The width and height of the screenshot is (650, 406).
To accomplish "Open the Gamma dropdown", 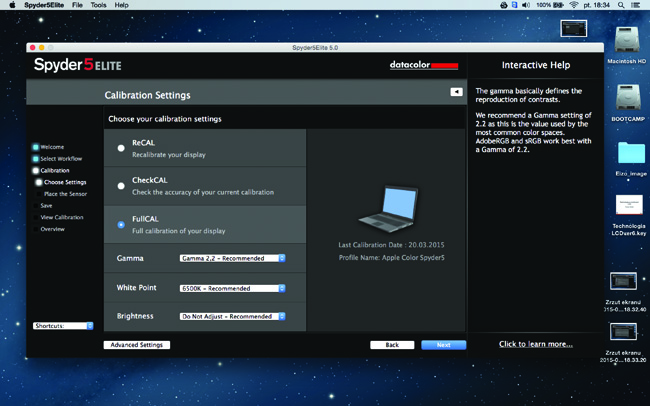I will click(x=232, y=258).
